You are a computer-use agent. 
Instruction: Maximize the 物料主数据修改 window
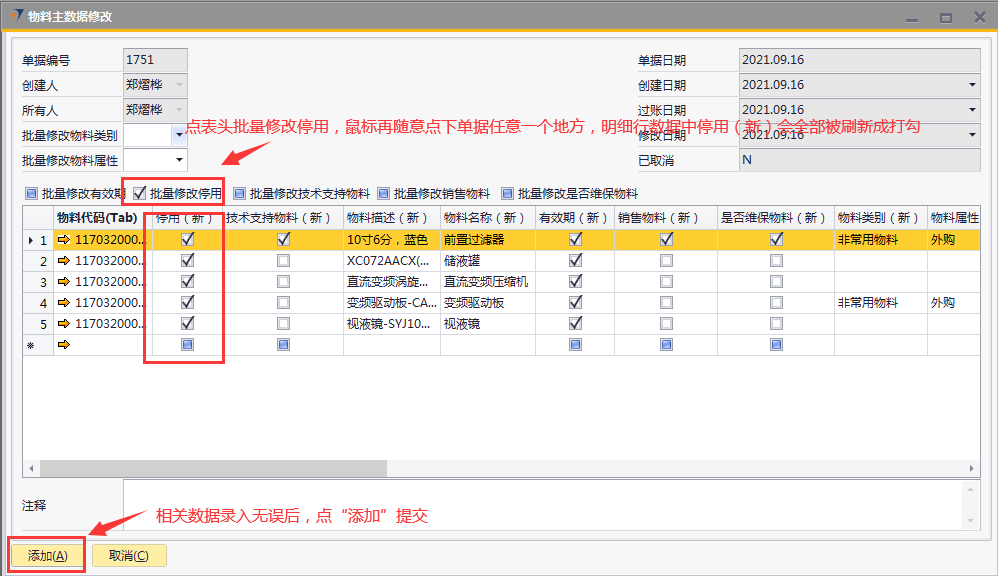(x=945, y=17)
